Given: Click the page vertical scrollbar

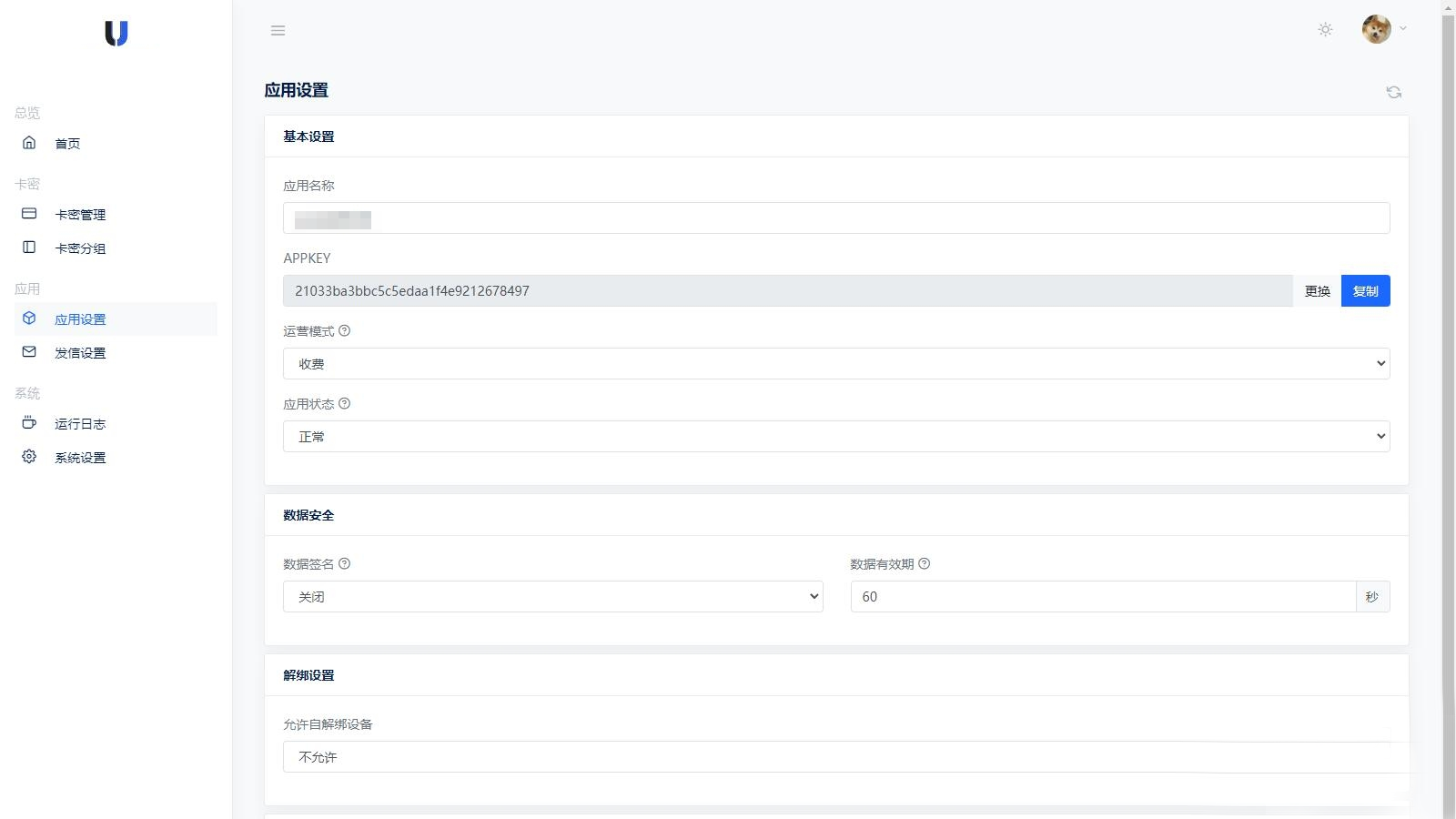Looking at the screenshot, I should point(1449,409).
